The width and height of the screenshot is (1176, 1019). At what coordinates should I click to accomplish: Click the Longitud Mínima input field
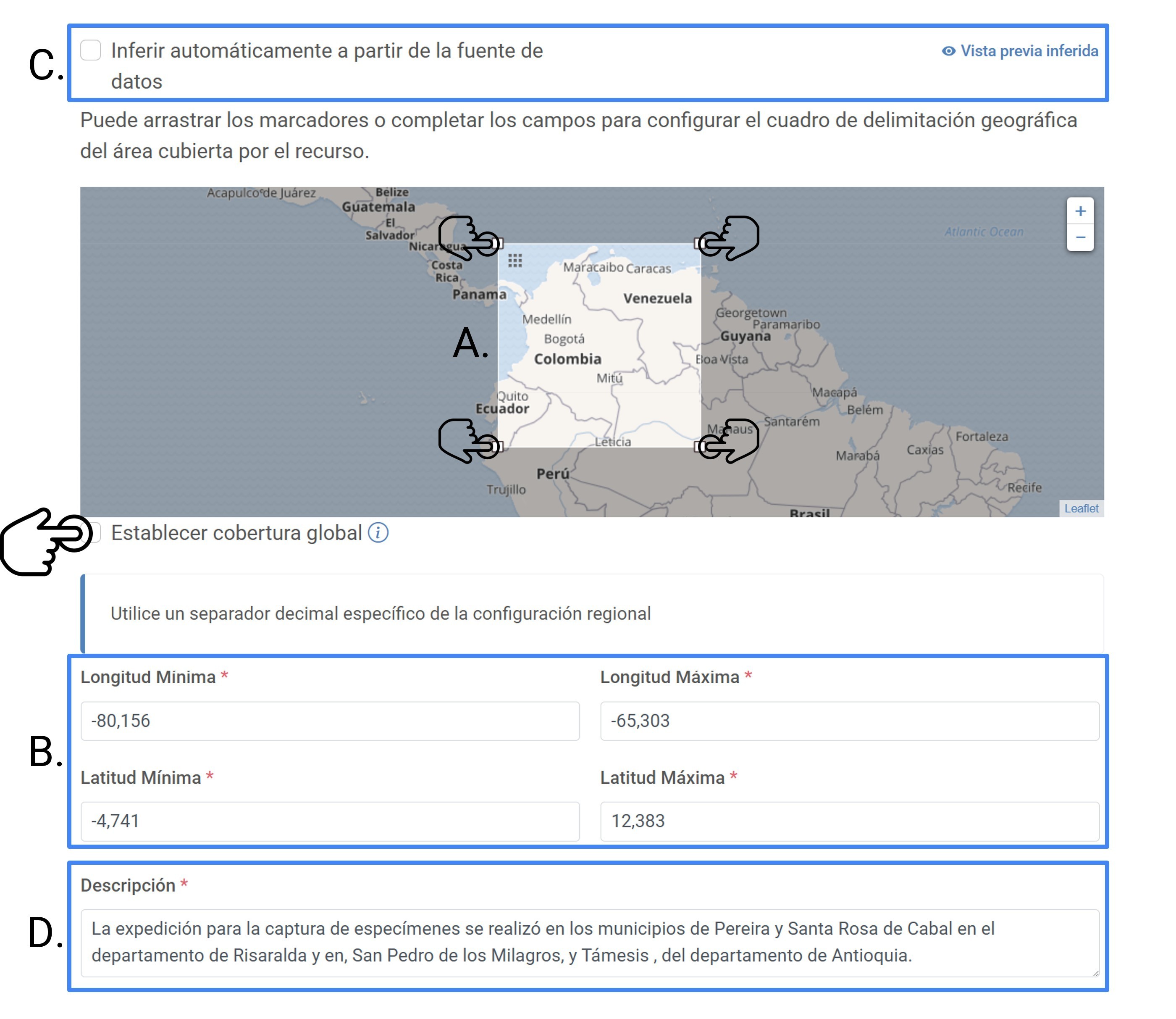[330, 721]
